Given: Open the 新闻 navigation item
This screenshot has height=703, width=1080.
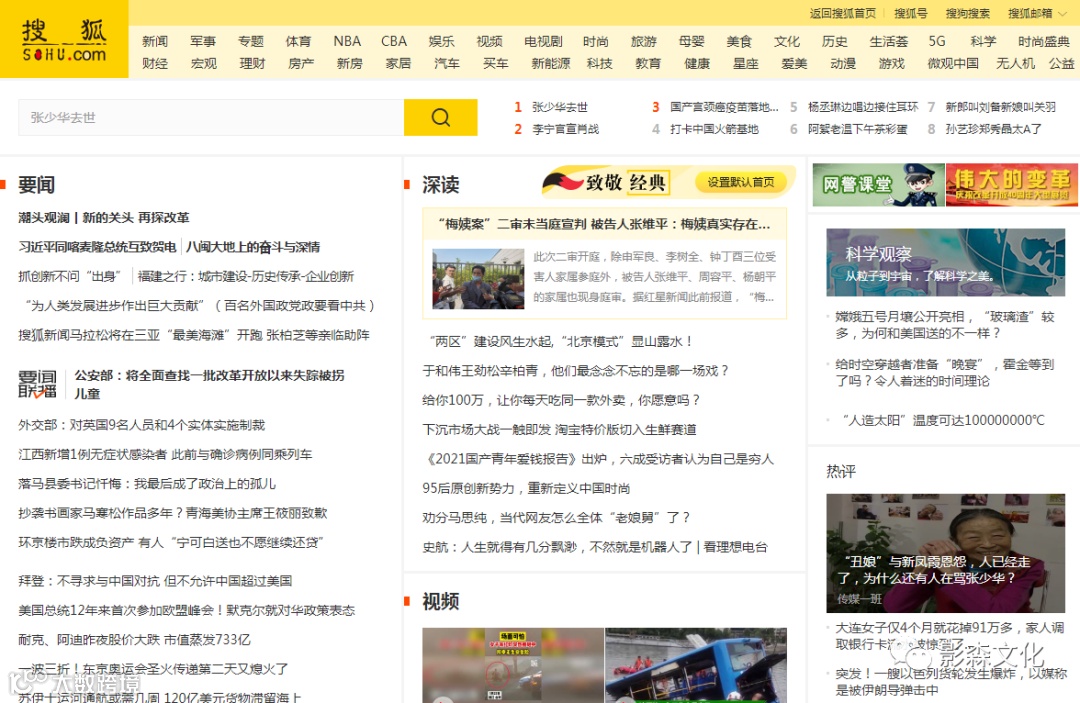Looking at the screenshot, I should click(x=155, y=41).
